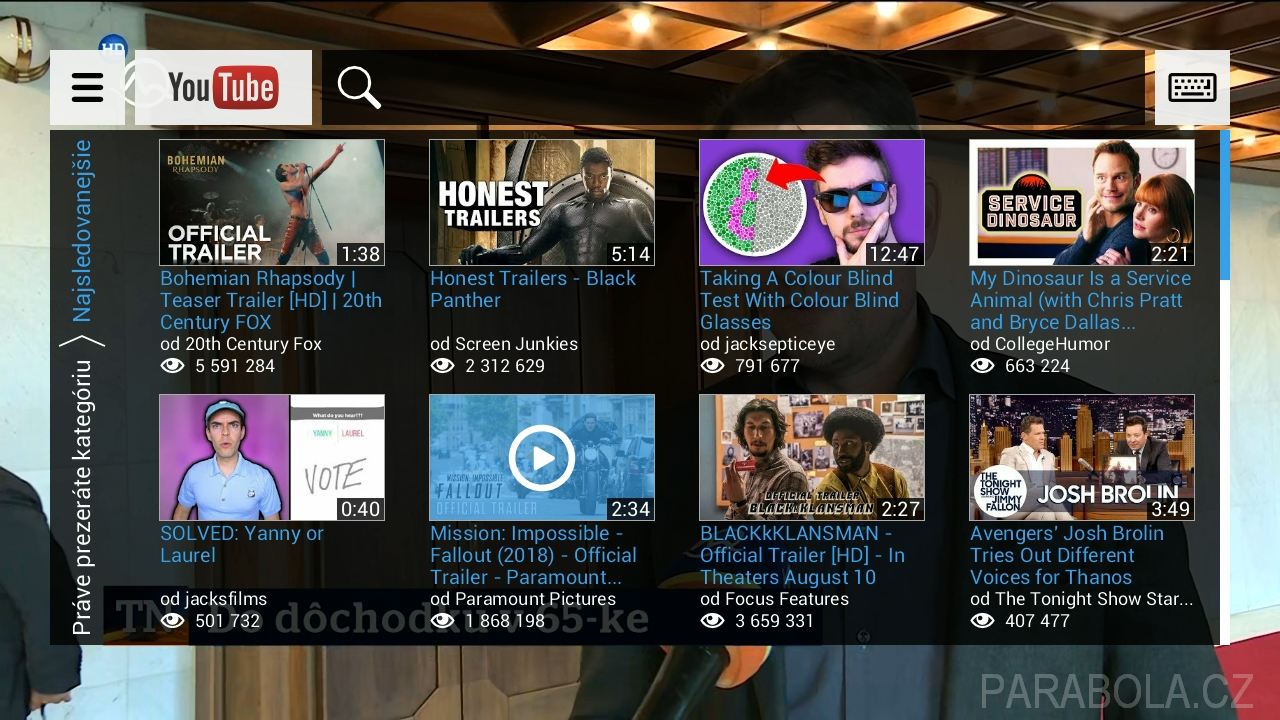Click title 'My Dinosaur Is a Service Animal'
Viewport: 1280px width, 720px height.
coord(1080,300)
